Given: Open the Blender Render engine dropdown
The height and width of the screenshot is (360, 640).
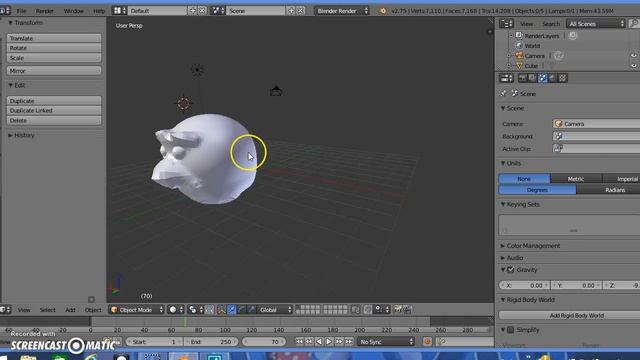Looking at the screenshot, I should pyautogui.click(x=342, y=11).
